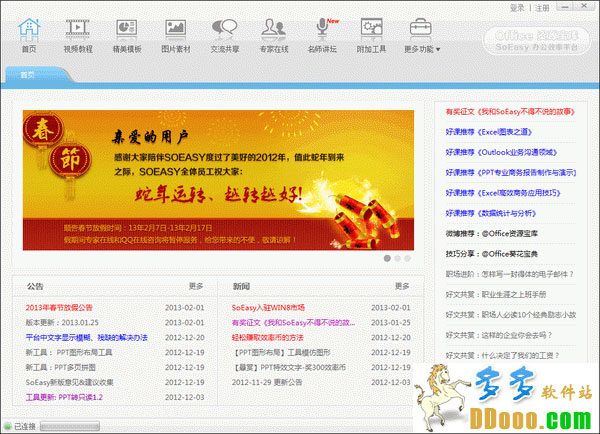Open 职场进阶 email writing article

pyautogui.click(x=510, y=274)
